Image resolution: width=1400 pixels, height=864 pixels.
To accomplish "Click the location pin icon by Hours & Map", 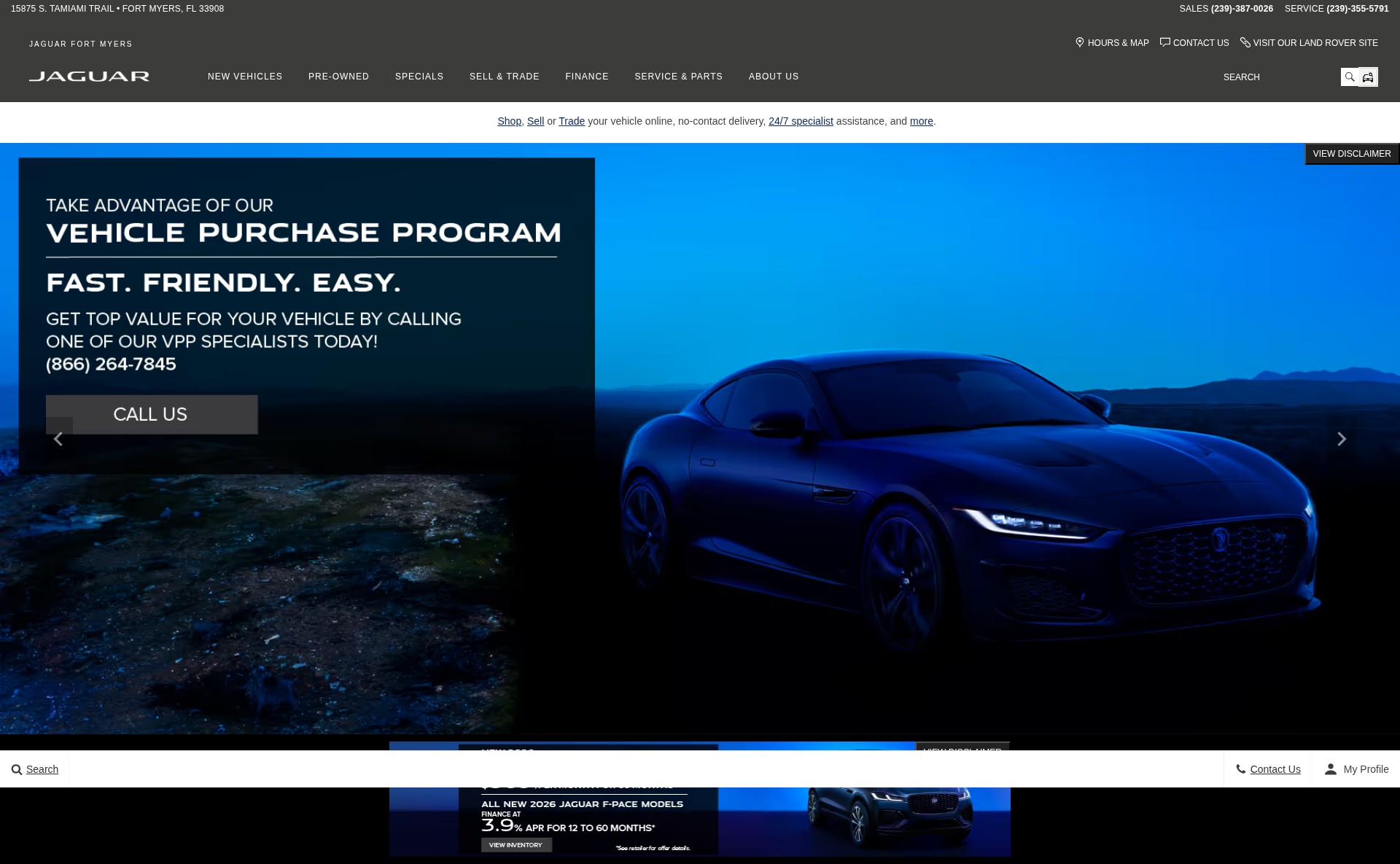I will [1080, 42].
